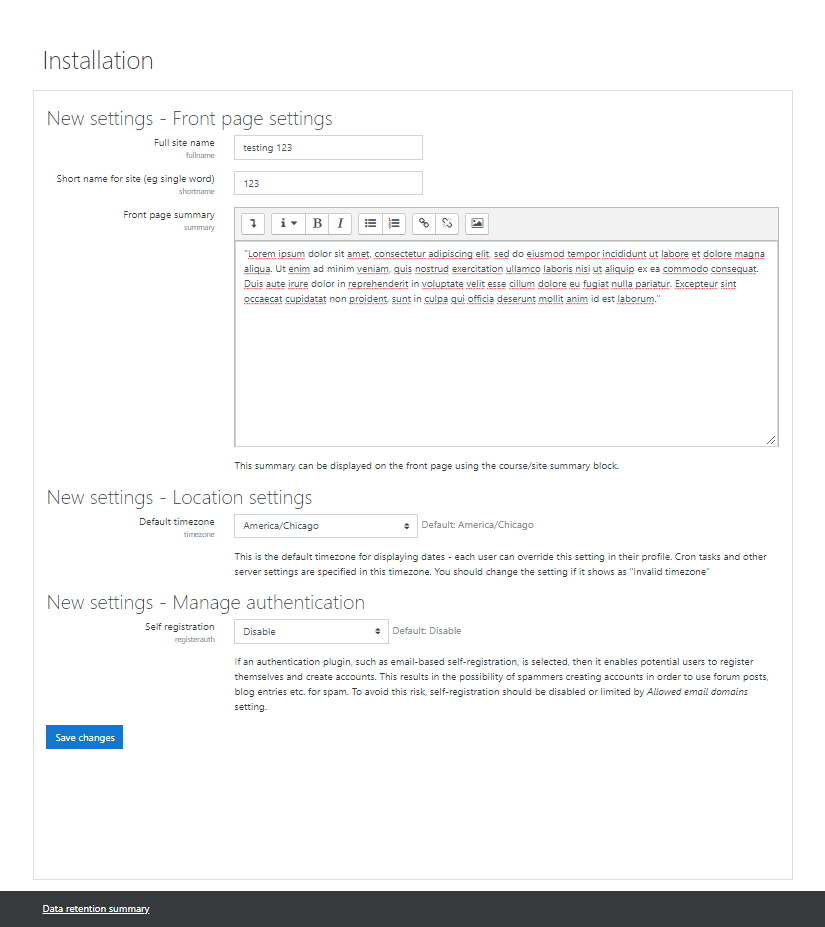This screenshot has height=927, width=825.
Task: Toggle bold formatting in summary editor
Action: pyautogui.click(x=317, y=223)
